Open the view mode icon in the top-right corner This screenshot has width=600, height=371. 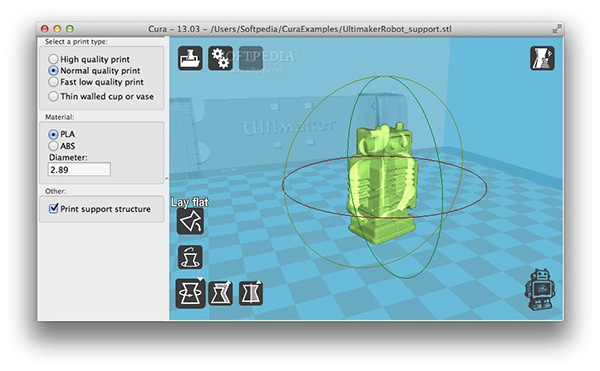coord(542,58)
